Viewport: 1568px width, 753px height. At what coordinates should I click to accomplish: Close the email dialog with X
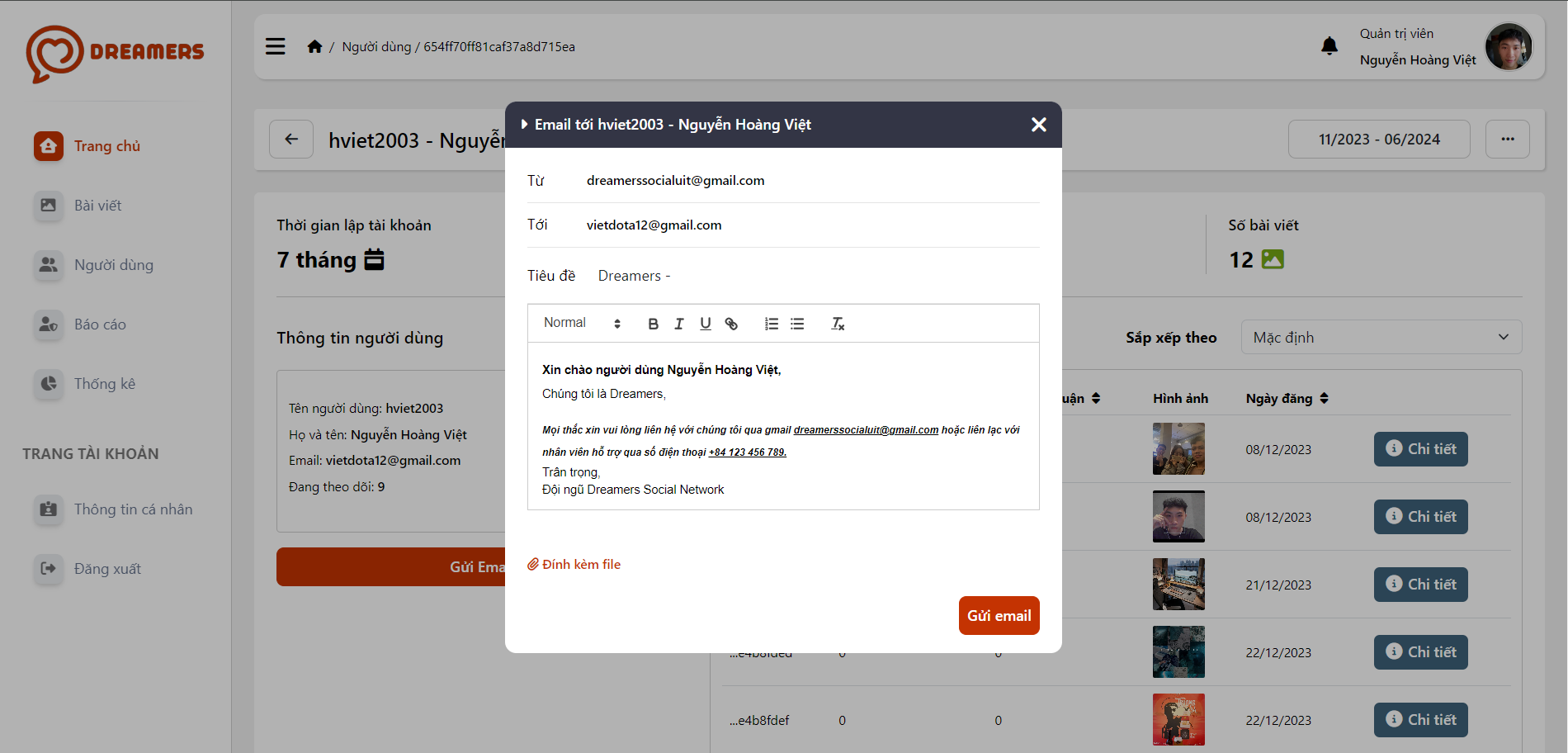pyautogui.click(x=1038, y=125)
